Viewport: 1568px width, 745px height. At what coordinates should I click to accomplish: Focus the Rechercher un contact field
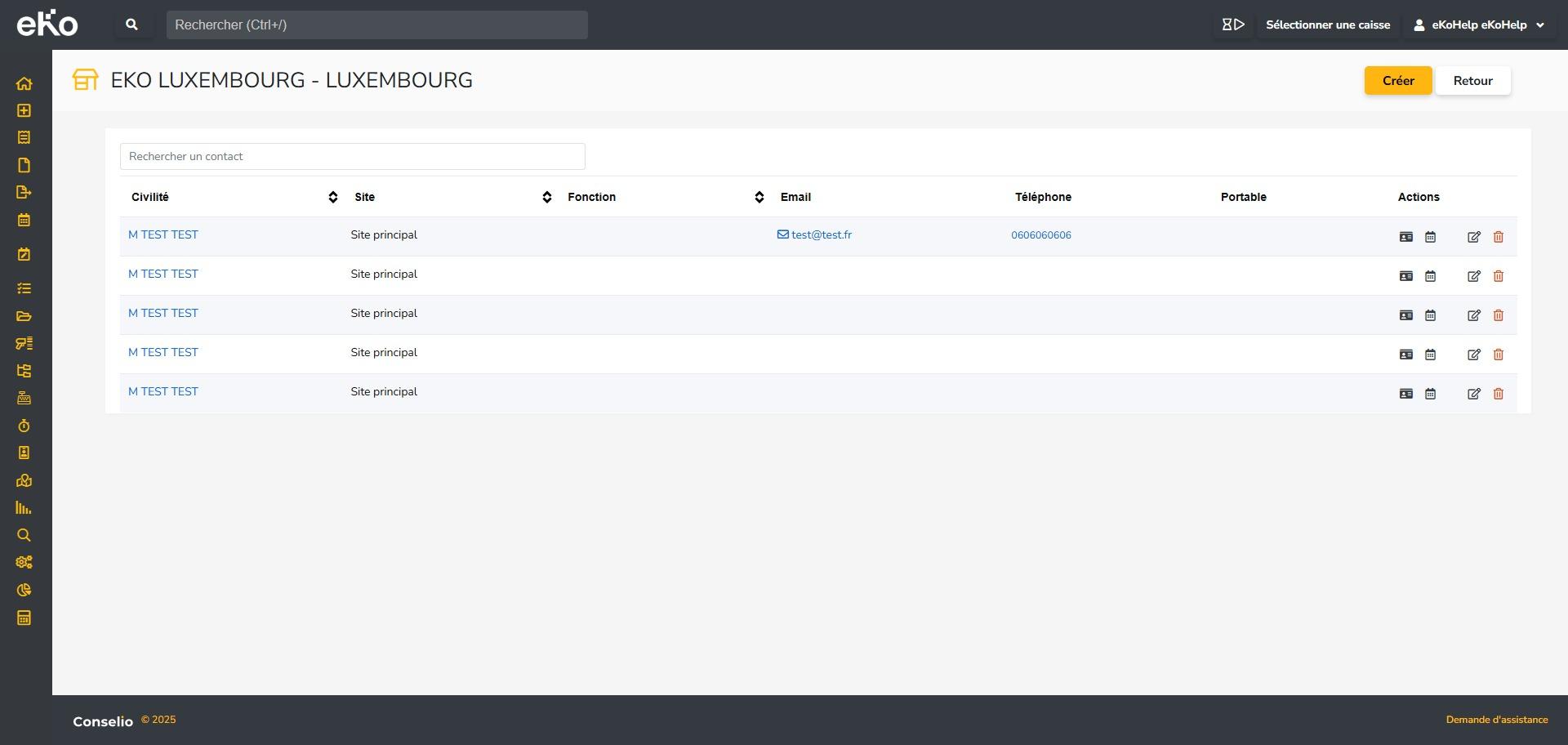tap(352, 157)
